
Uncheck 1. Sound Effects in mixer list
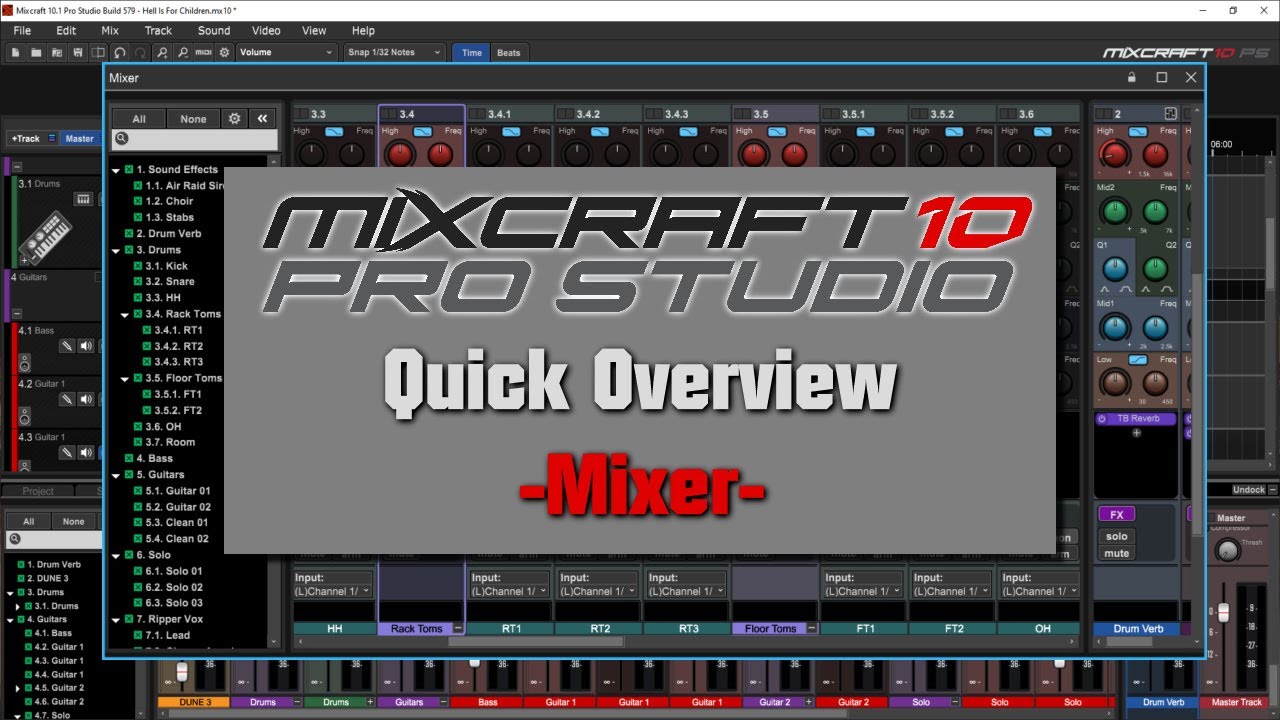click(129, 170)
